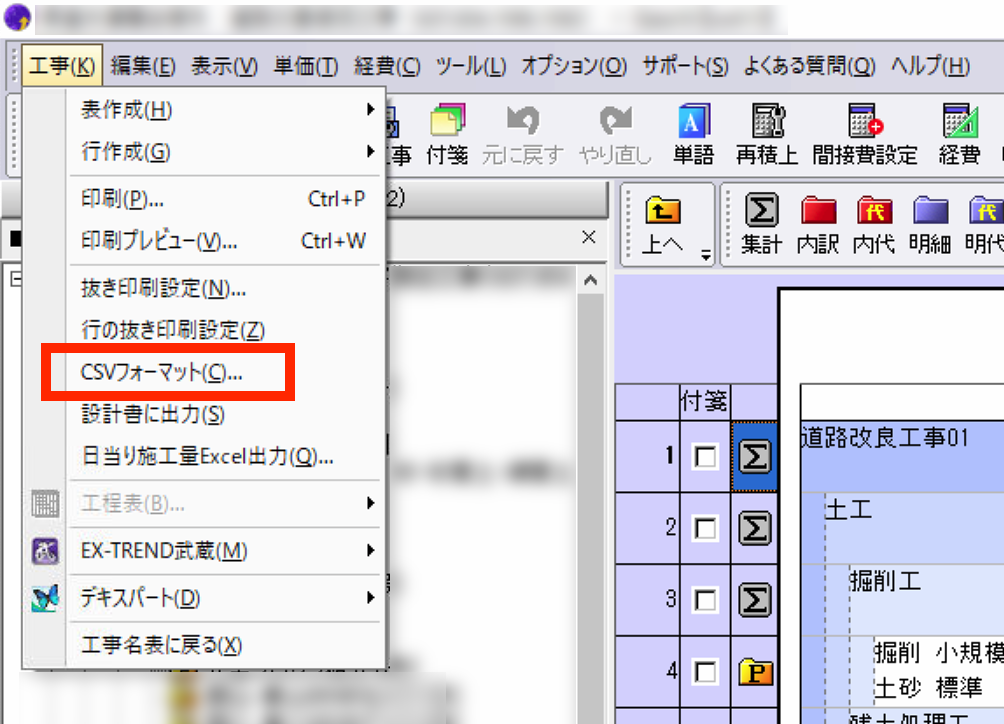Open the 編集(E) menu
This screenshot has height=724, width=1004.
(x=143, y=66)
